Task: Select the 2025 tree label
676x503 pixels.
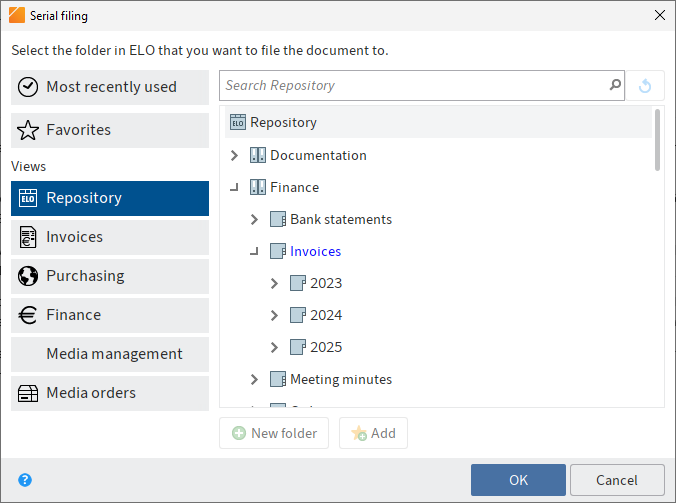Action: pyautogui.click(x=326, y=347)
